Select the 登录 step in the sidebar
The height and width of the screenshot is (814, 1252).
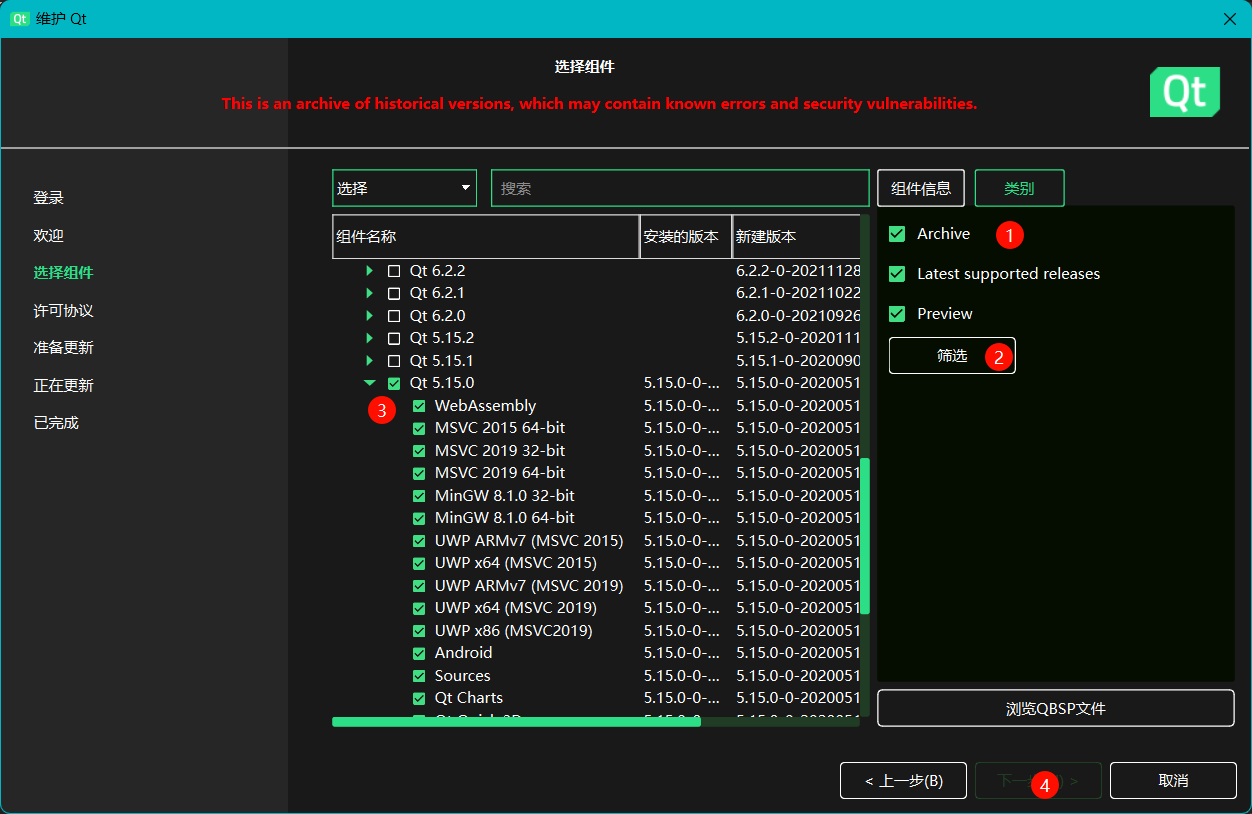point(48,198)
